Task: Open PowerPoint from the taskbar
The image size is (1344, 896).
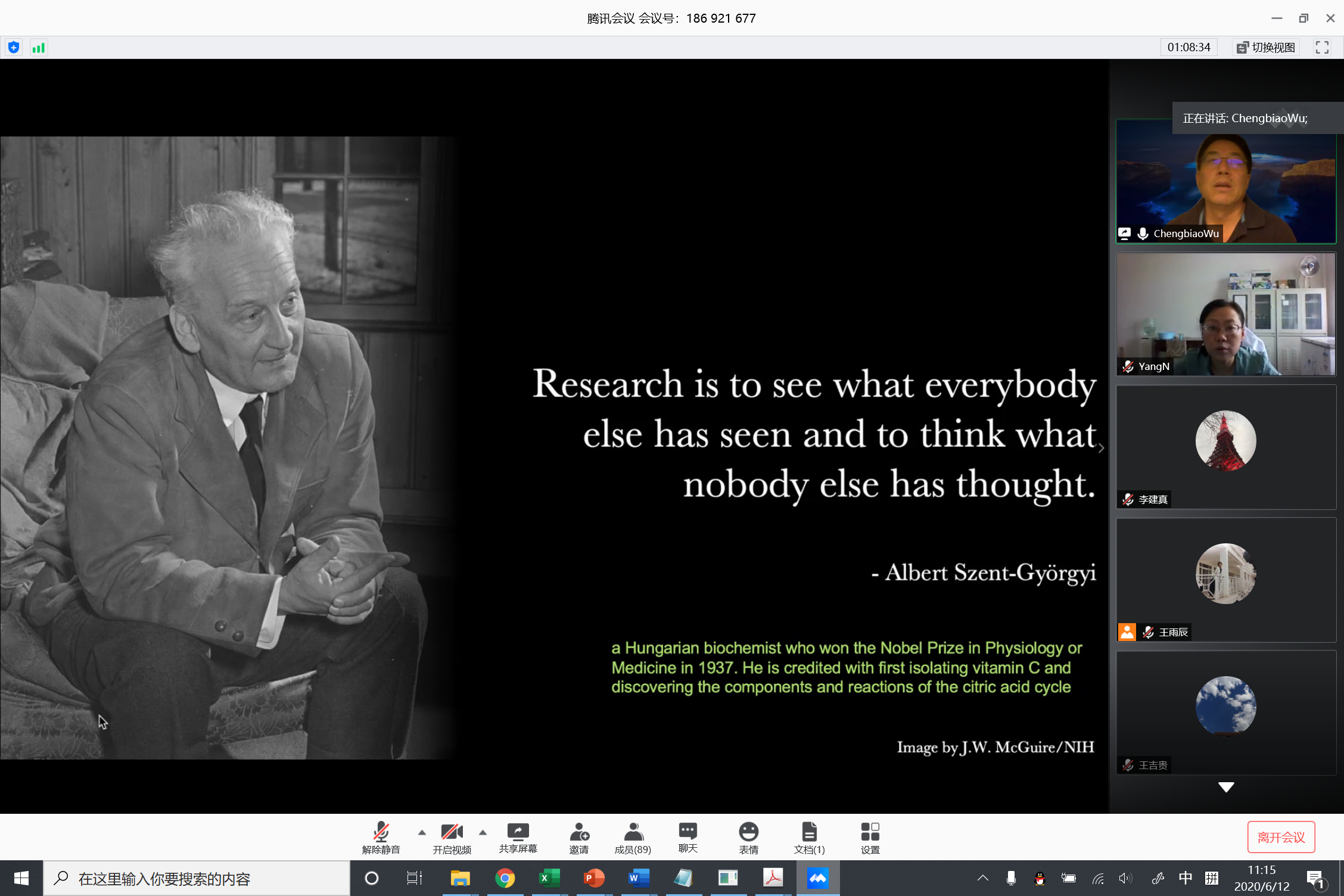Action: (x=594, y=878)
